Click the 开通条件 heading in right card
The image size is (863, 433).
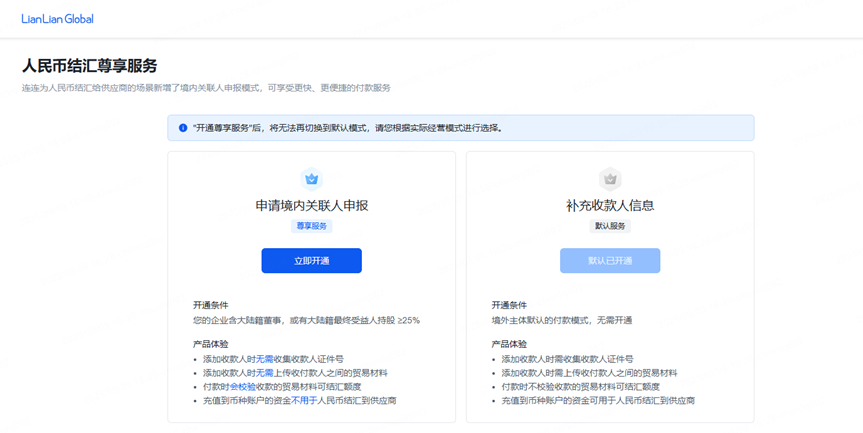[509, 305]
